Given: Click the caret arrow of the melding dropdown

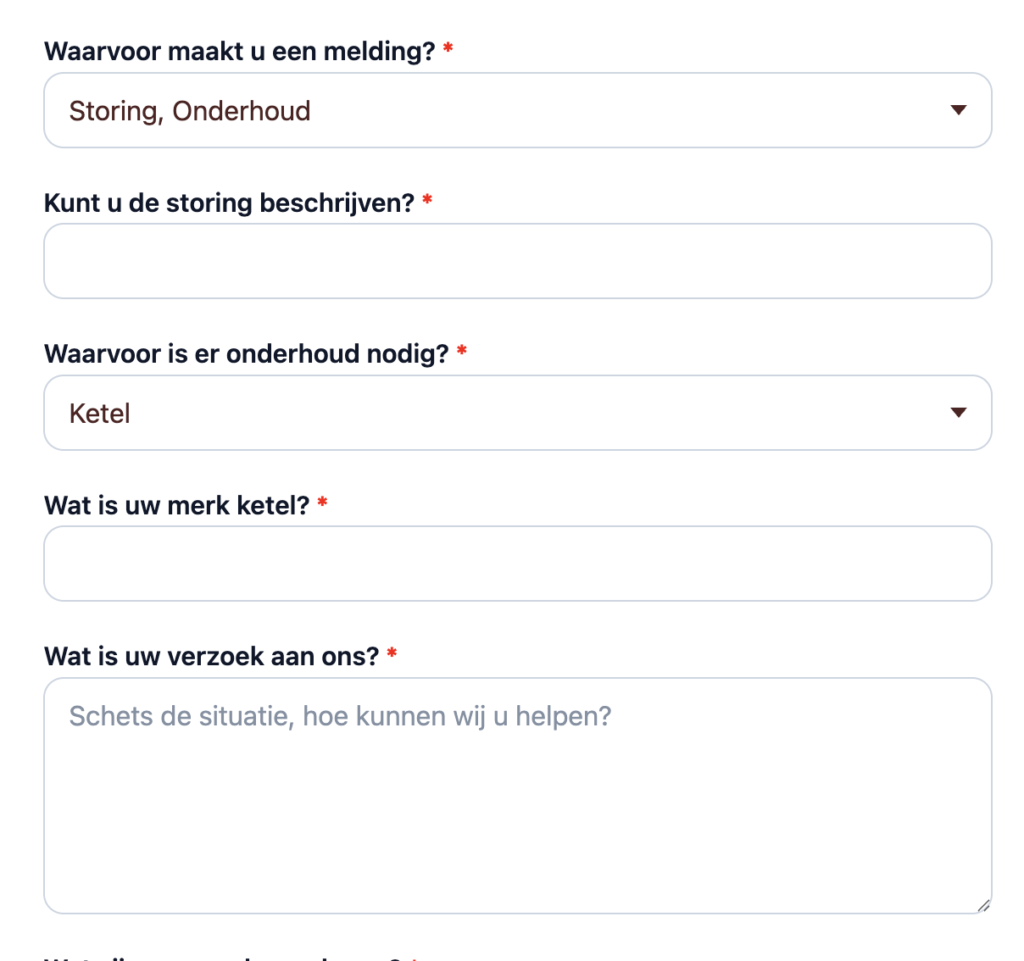Looking at the screenshot, I should (958, 110).
